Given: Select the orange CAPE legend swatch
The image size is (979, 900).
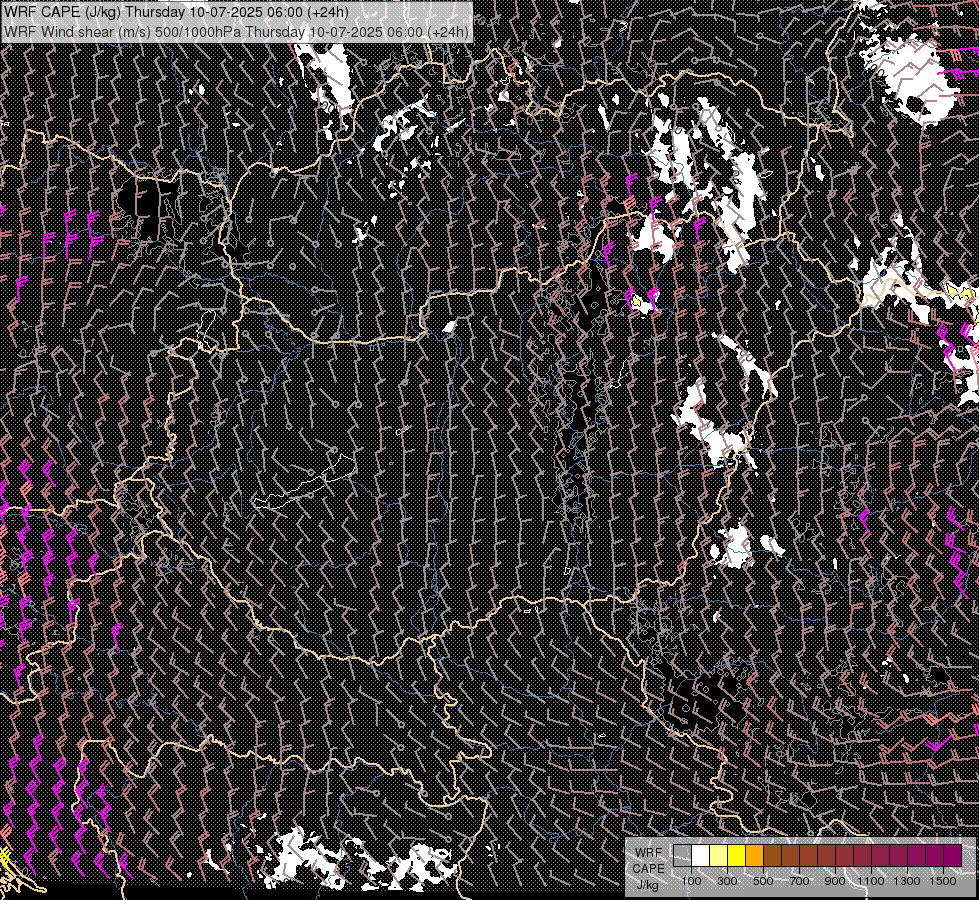Looking at the screenshot, I should click(754, 856).
